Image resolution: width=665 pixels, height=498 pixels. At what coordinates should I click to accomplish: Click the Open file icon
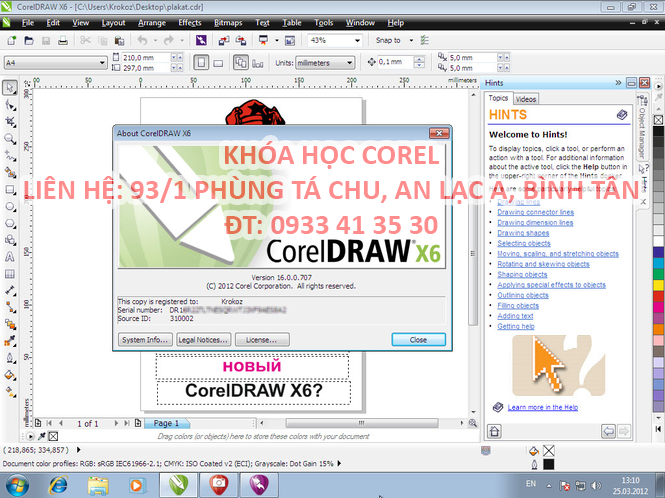click(29, 40)
